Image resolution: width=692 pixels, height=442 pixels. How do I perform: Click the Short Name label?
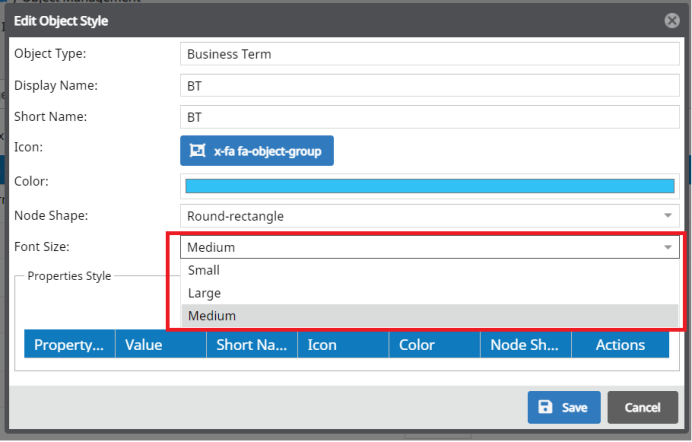(51, 116)
